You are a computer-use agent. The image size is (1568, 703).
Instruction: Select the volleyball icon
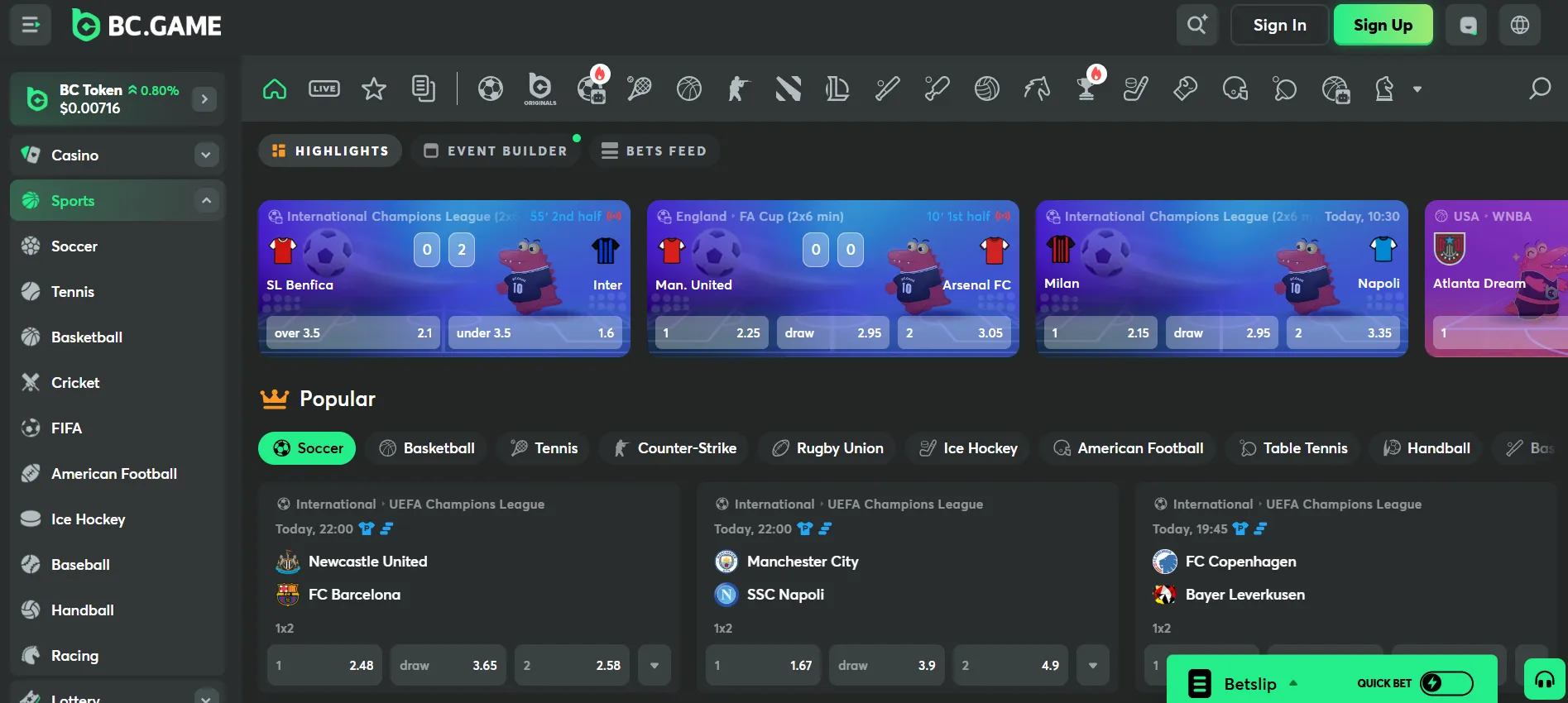987,88
